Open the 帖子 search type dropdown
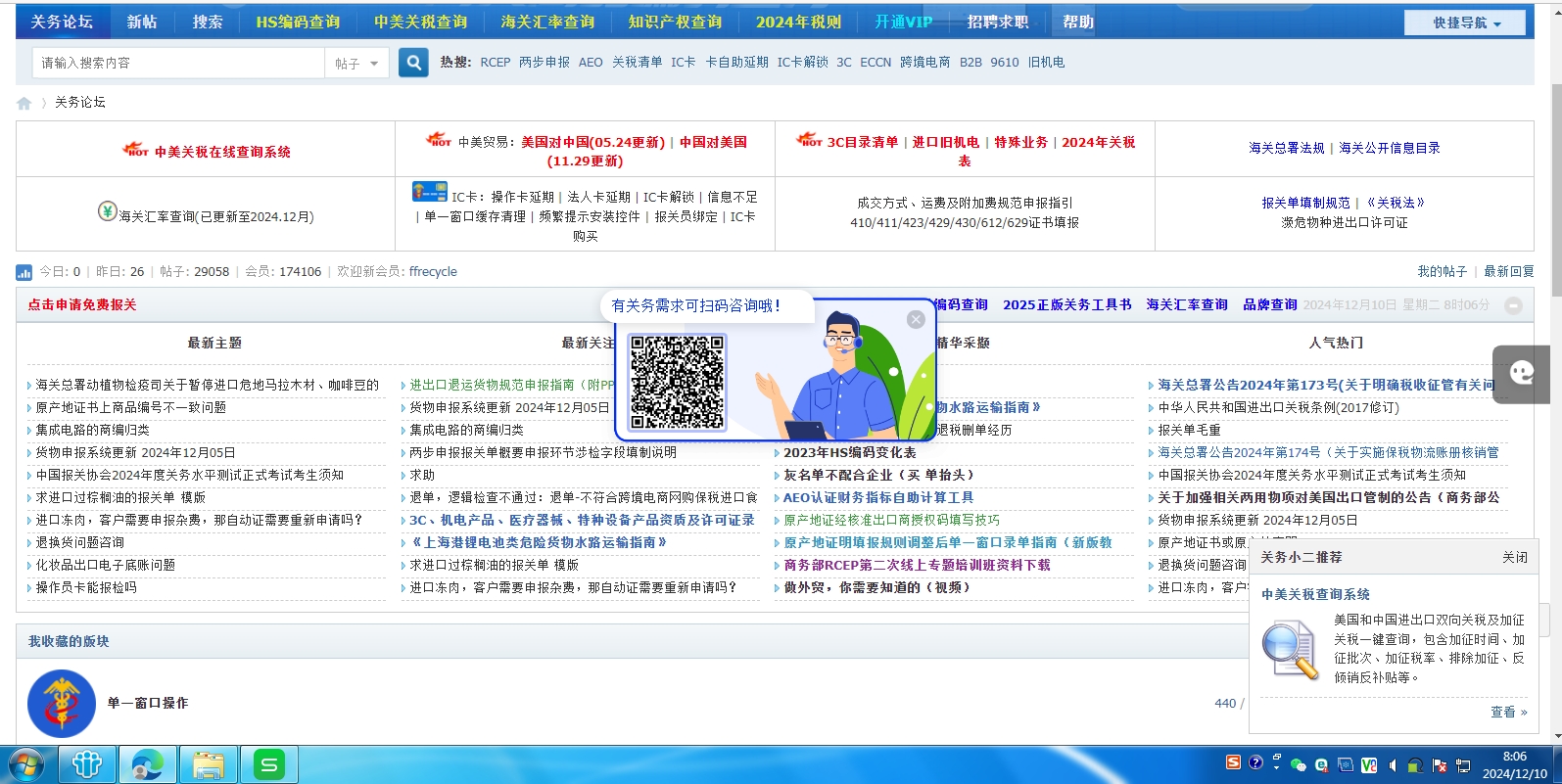 (356, 63)
